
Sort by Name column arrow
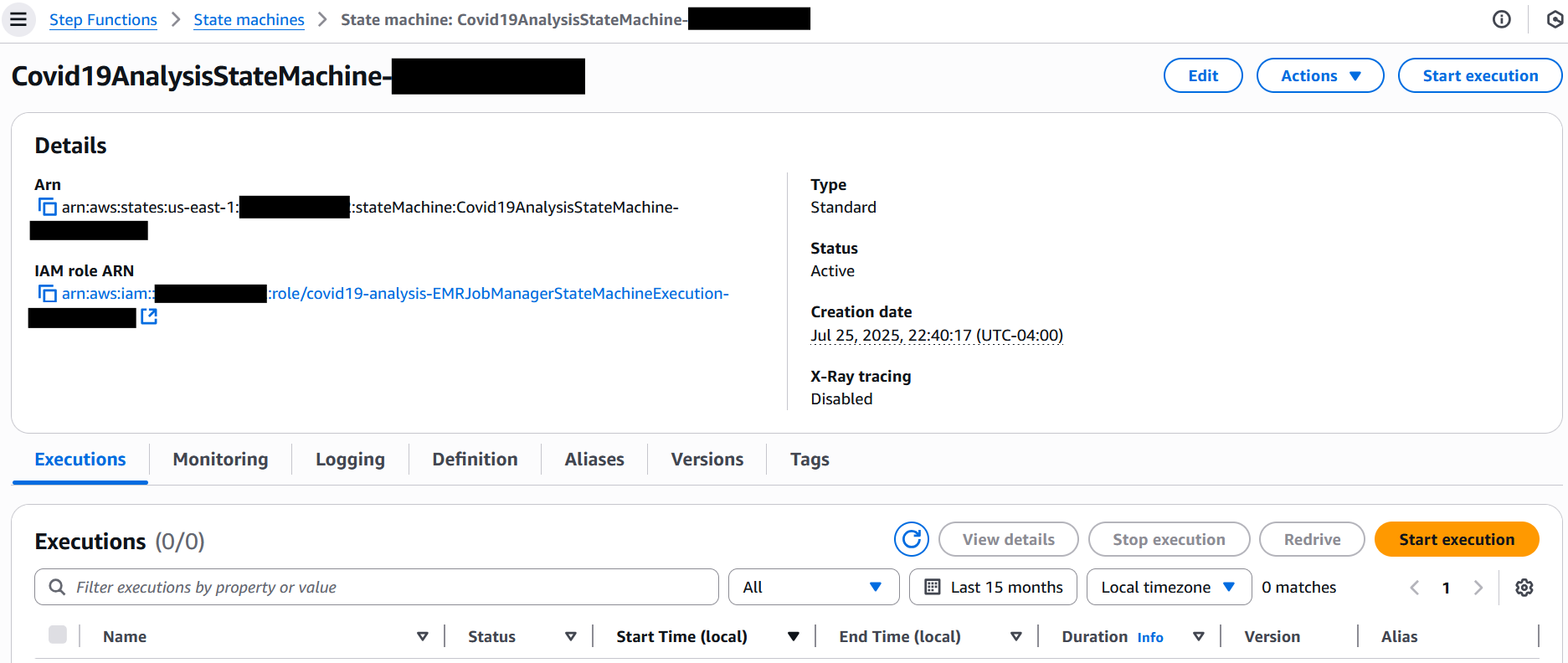[x=423, y=636]
